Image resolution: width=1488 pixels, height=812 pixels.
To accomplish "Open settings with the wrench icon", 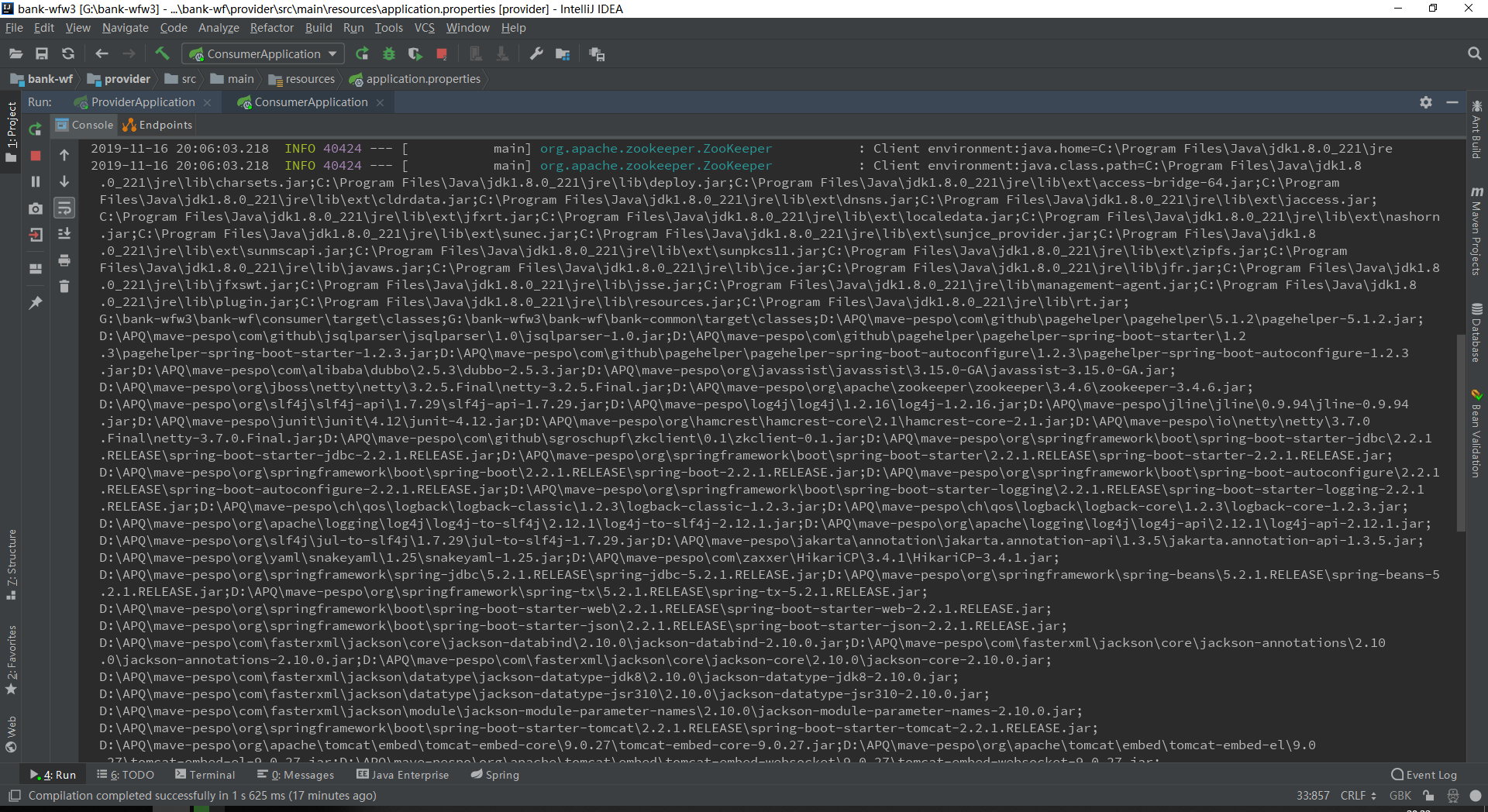I will pyautogui.click(x=536, y=53).
